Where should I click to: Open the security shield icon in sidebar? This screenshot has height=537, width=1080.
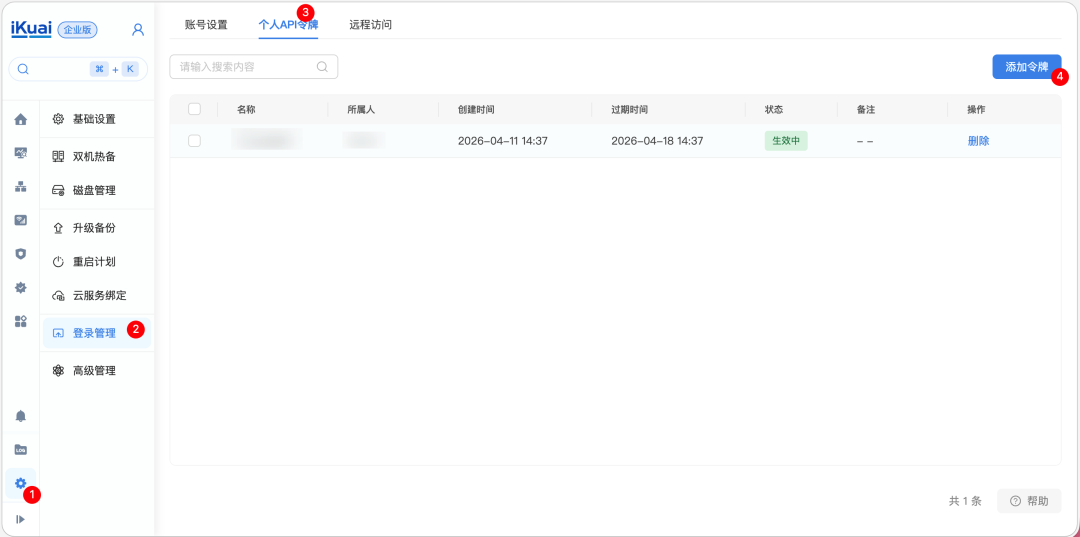[21, 253]
